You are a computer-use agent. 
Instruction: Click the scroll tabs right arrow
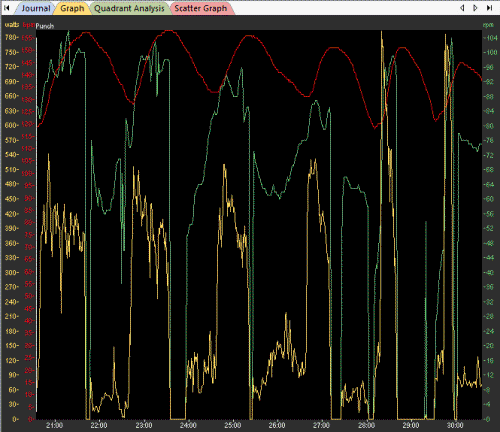pos(476,8)
